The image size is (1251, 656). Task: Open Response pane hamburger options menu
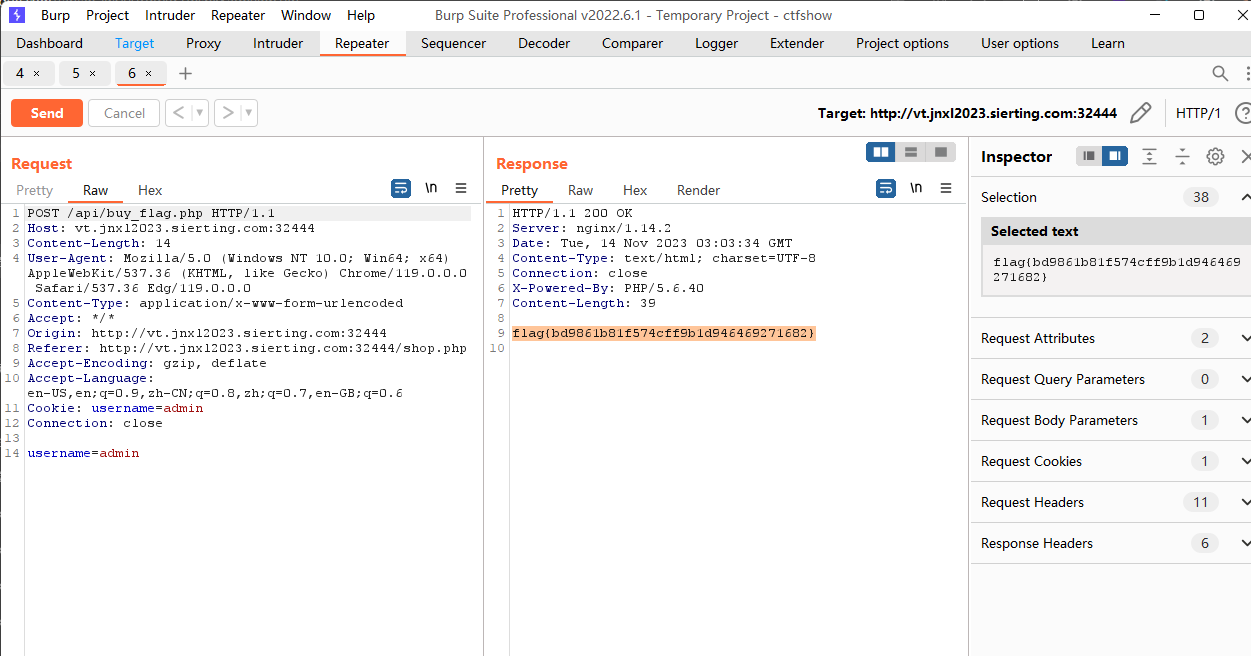[946, 188]
